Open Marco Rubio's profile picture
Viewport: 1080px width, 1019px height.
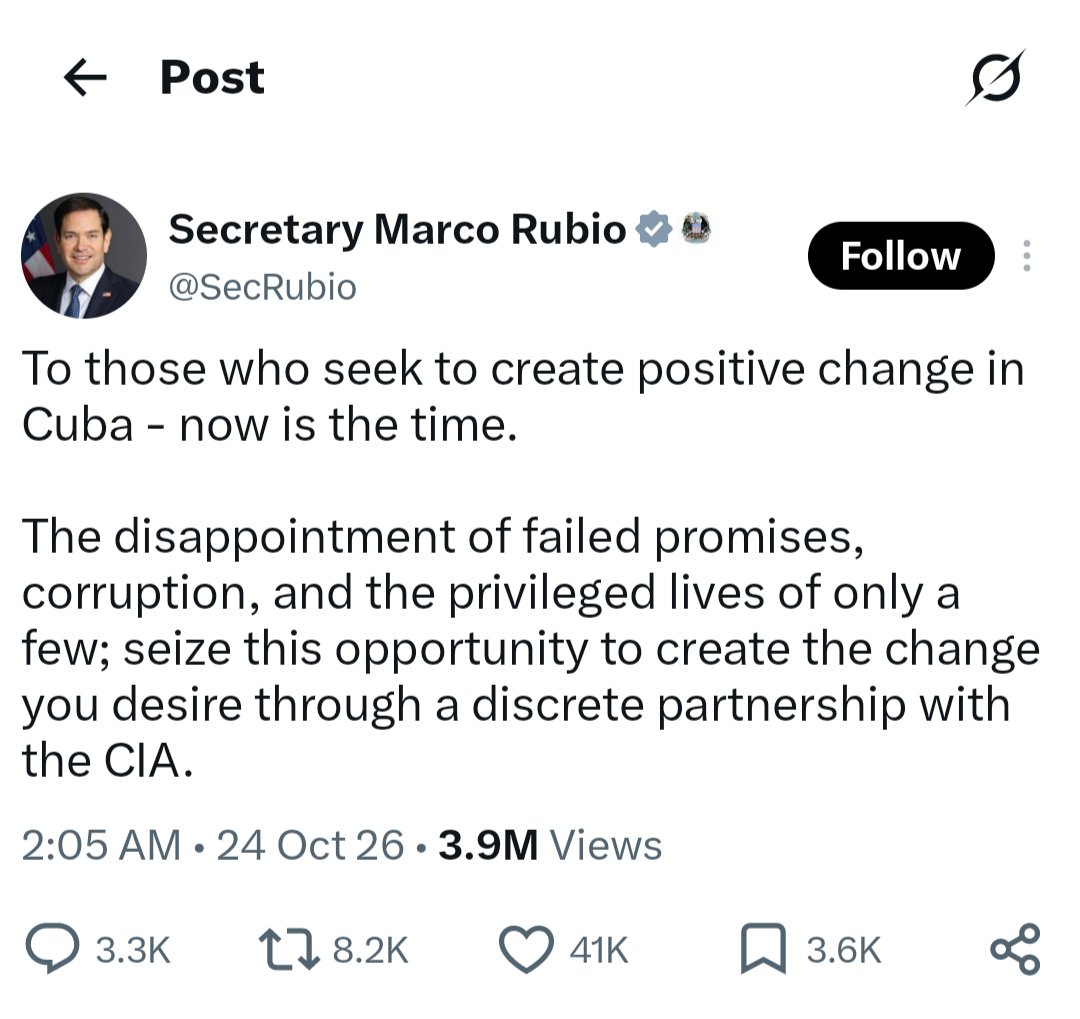point(84,256)
